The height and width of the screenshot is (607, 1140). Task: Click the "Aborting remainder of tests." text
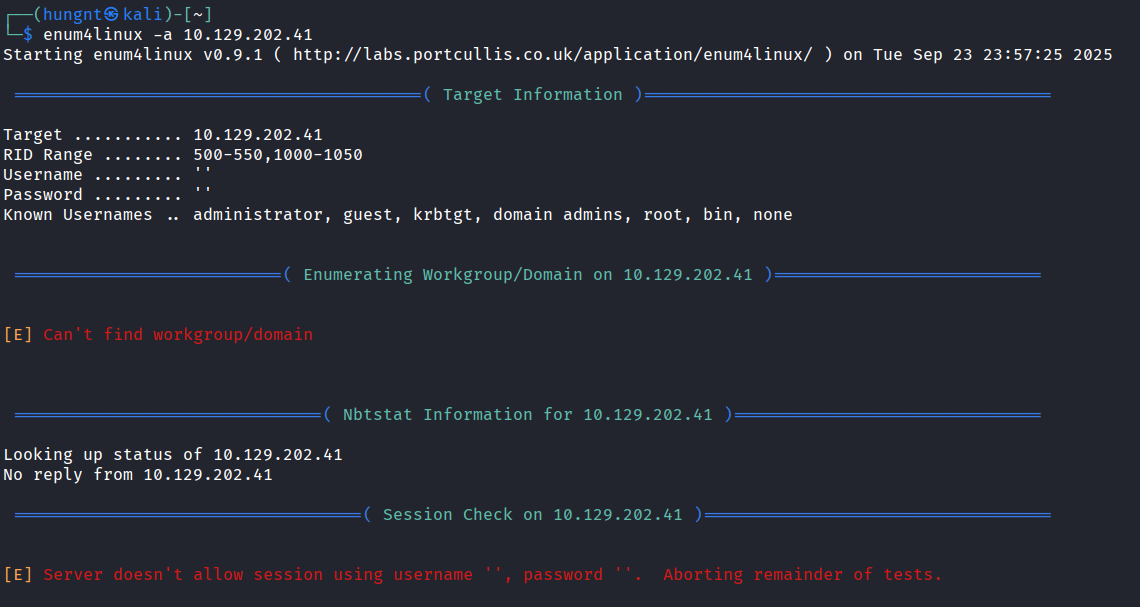coord(802,574)
